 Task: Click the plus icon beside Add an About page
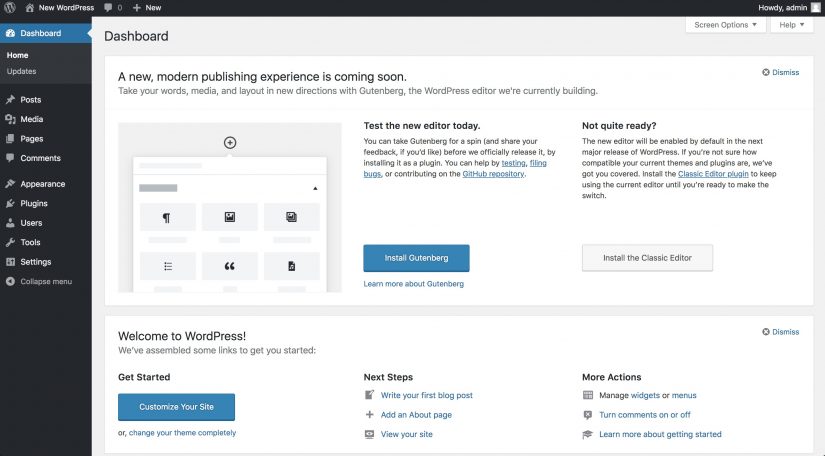pyautogui.click(x=369, y=414)
